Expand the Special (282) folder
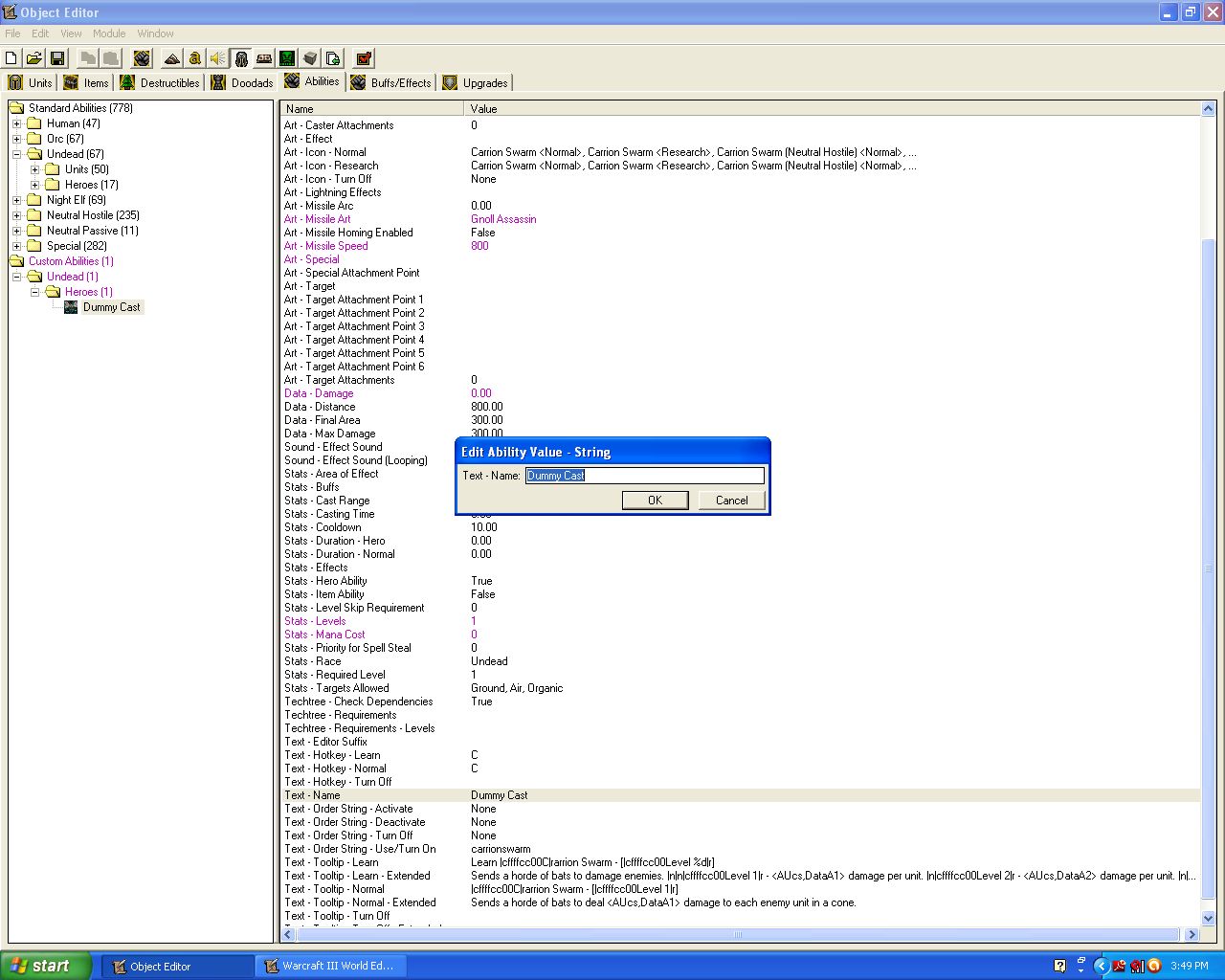Image resolution: width=1225 pixels, height=980 pixels. (16, 246)
